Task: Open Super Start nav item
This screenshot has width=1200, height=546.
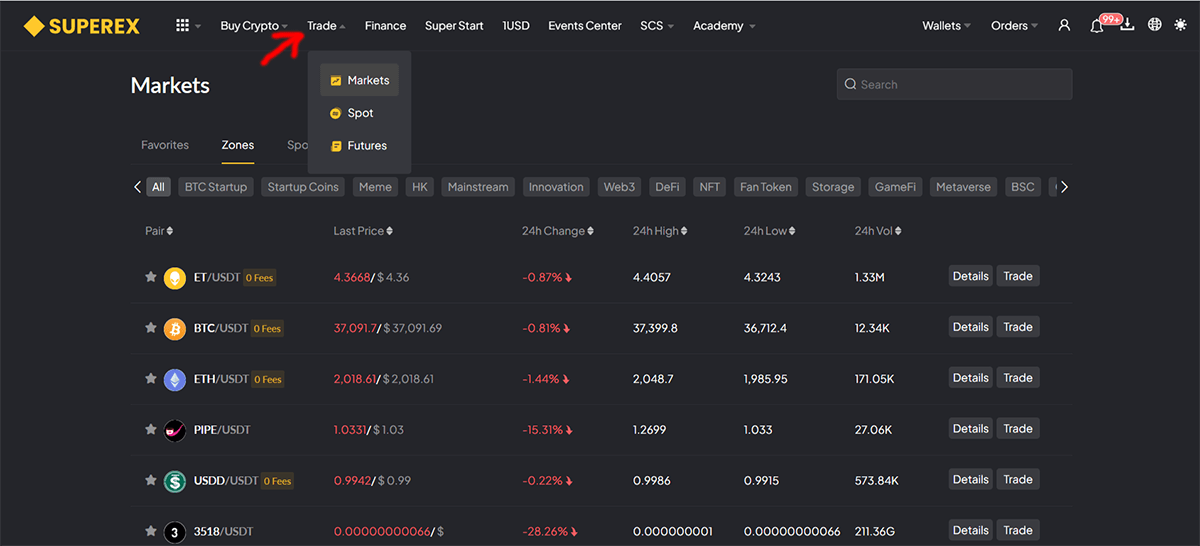Action: click(x=454, y=26)
